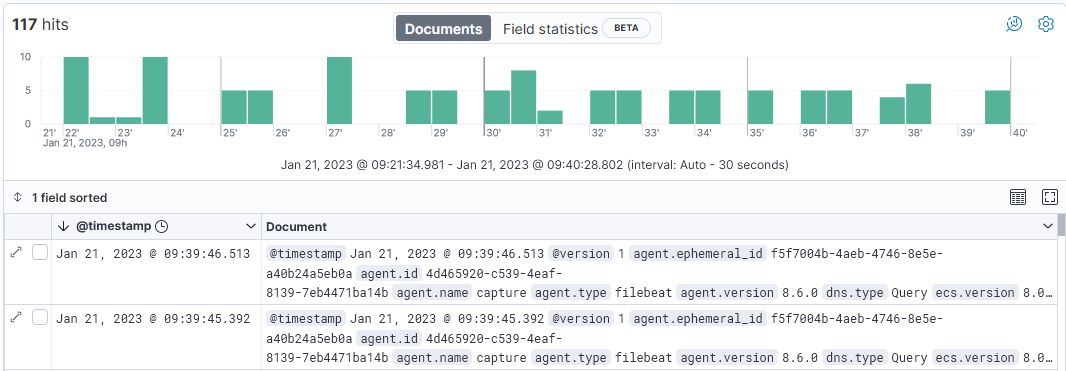Click the table's vertical scrollbar thumb

tap(1061, 224)
